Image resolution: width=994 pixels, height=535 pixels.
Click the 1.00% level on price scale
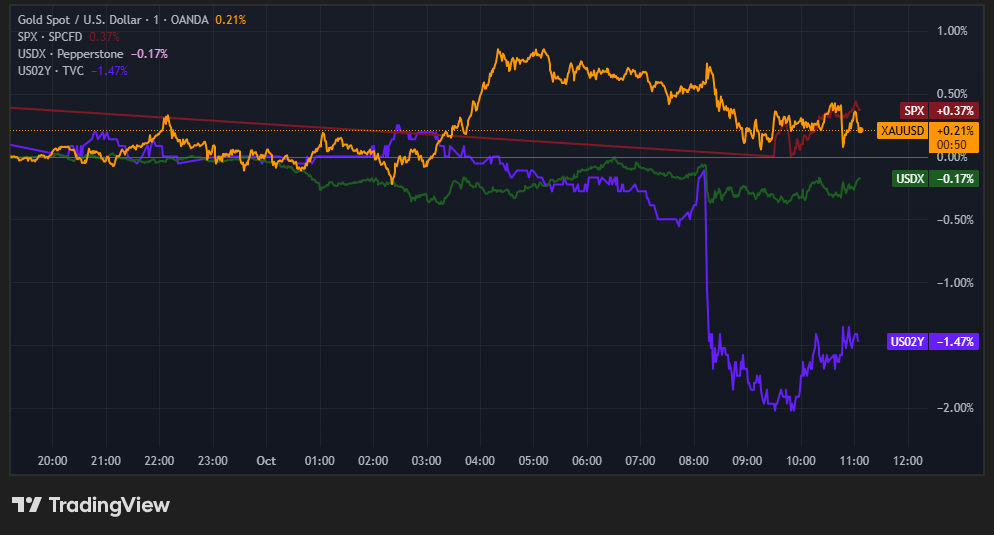(x=951, y=31)
